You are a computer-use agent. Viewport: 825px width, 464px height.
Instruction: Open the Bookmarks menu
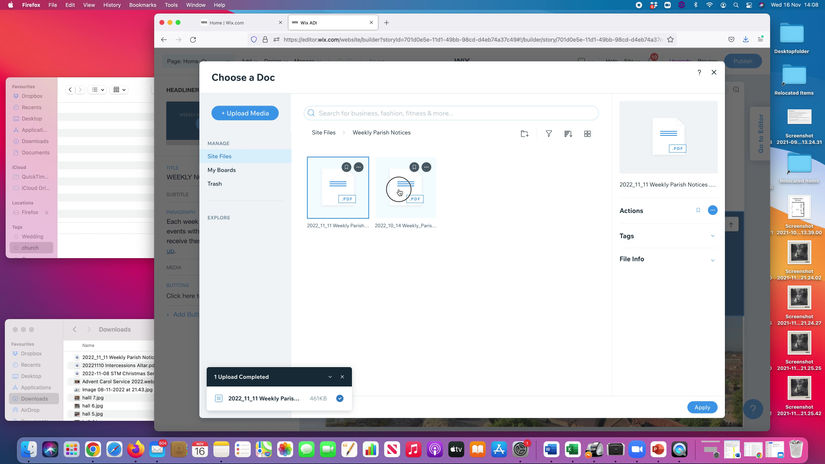click(x=143, y=5)
